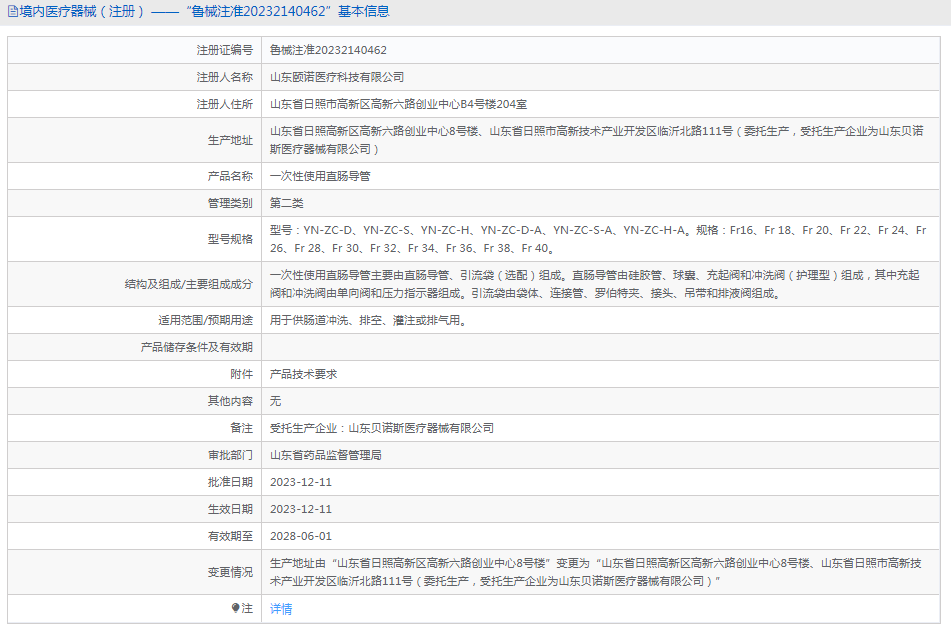Click the 产品储存条件及有效期 label

click(197, 347)
